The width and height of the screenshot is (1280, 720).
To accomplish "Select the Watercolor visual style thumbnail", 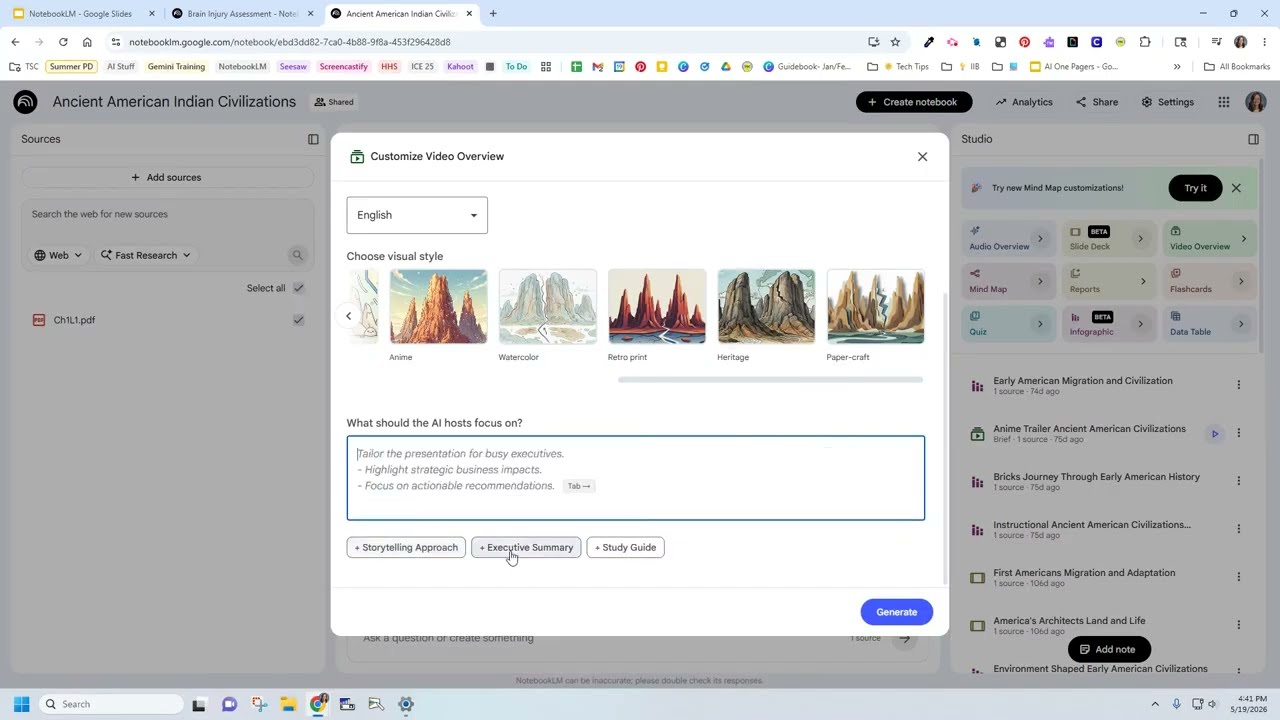I will (x=548, y=307).
